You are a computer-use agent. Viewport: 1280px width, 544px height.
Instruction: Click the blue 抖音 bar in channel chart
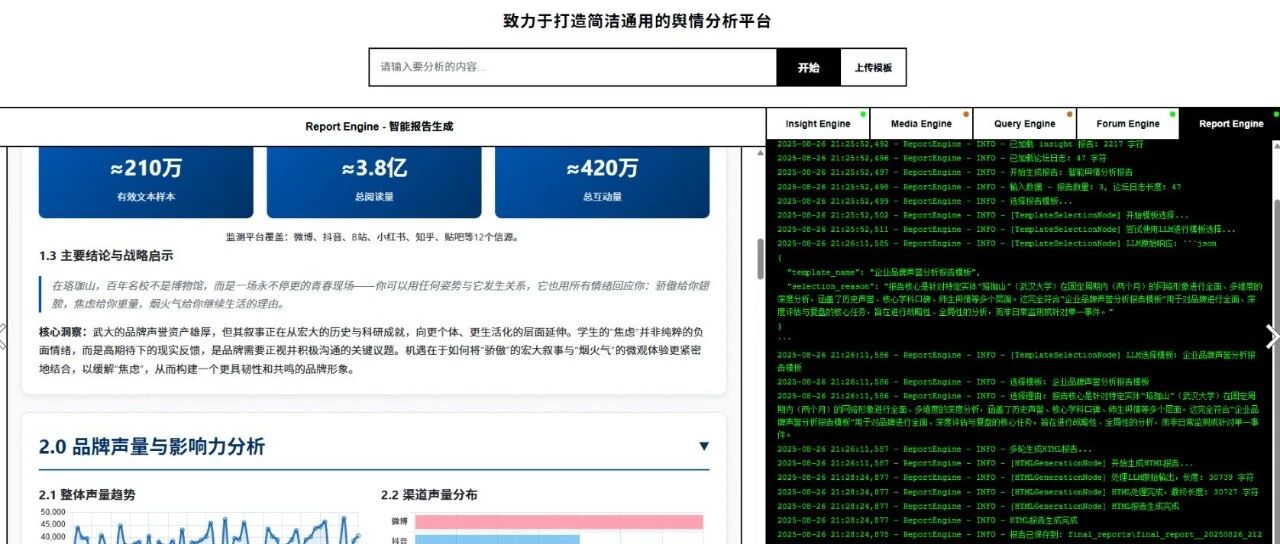[497, 540]
